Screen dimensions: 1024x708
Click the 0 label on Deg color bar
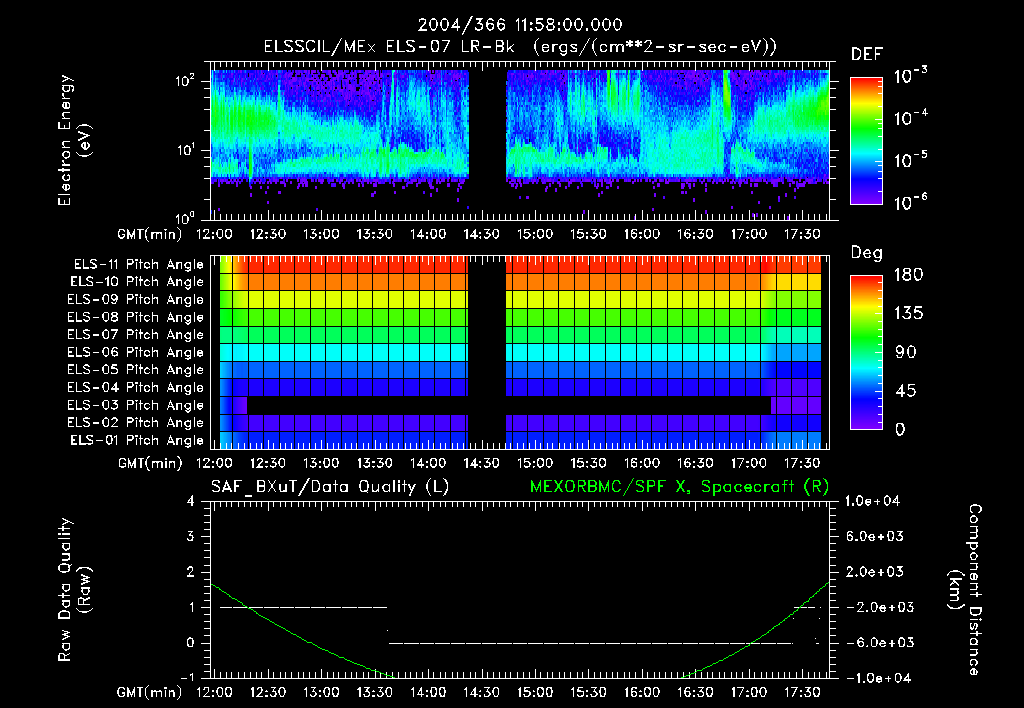point(900,430)
